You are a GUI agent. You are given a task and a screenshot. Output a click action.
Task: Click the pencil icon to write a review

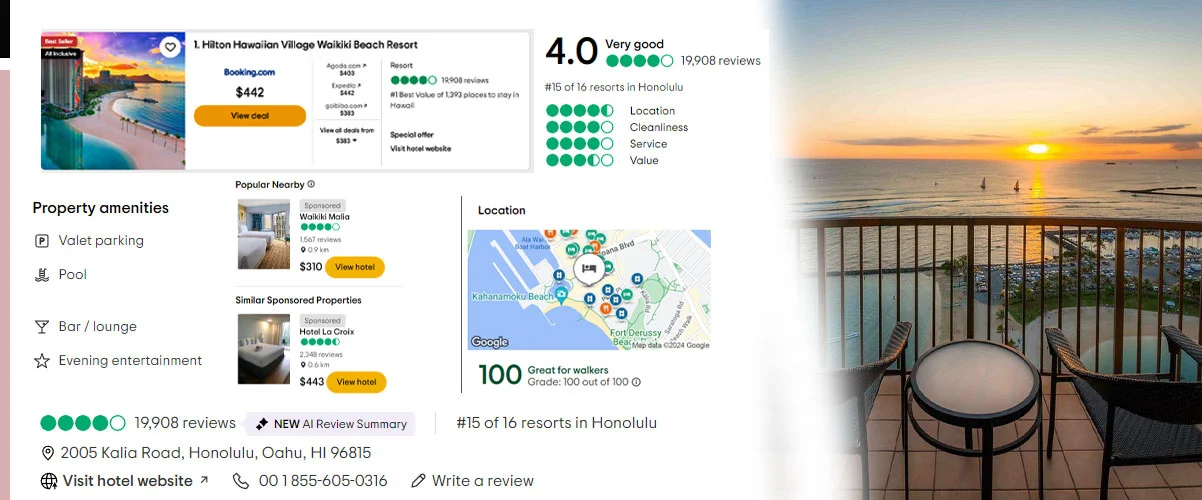(x=418, y=481)
